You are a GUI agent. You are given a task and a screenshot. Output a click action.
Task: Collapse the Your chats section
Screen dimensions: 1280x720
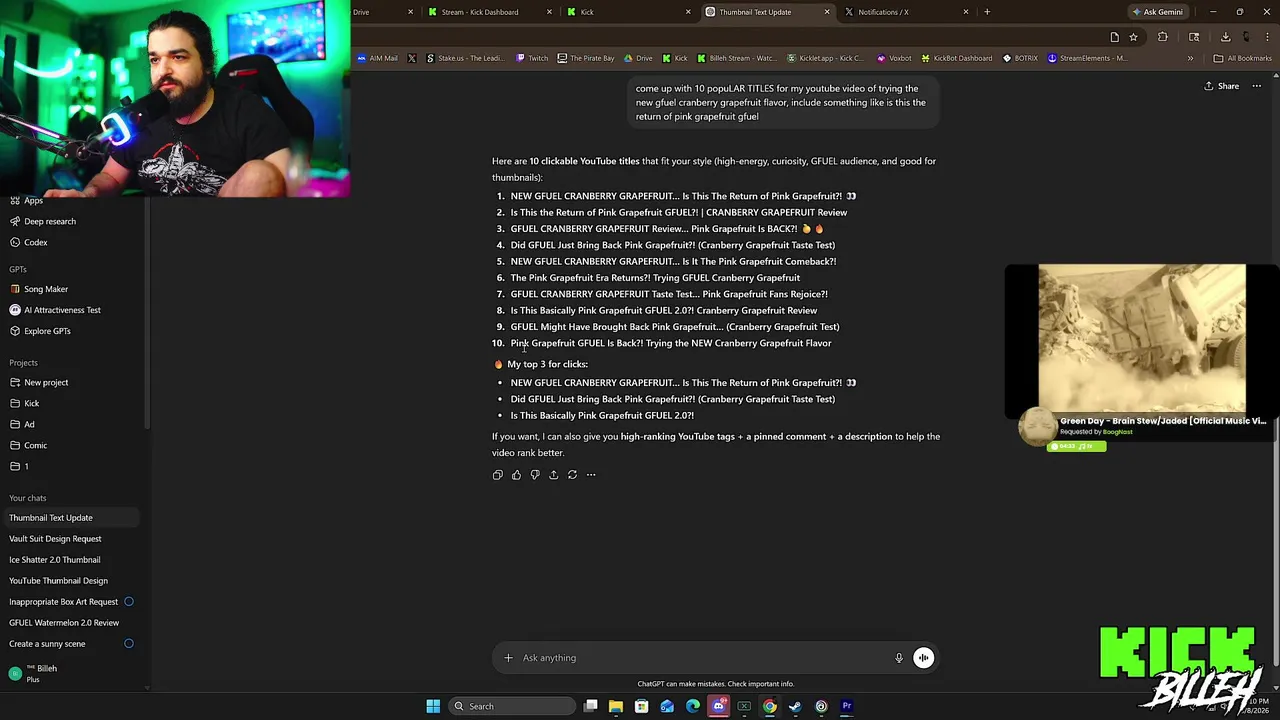[28, 498]
